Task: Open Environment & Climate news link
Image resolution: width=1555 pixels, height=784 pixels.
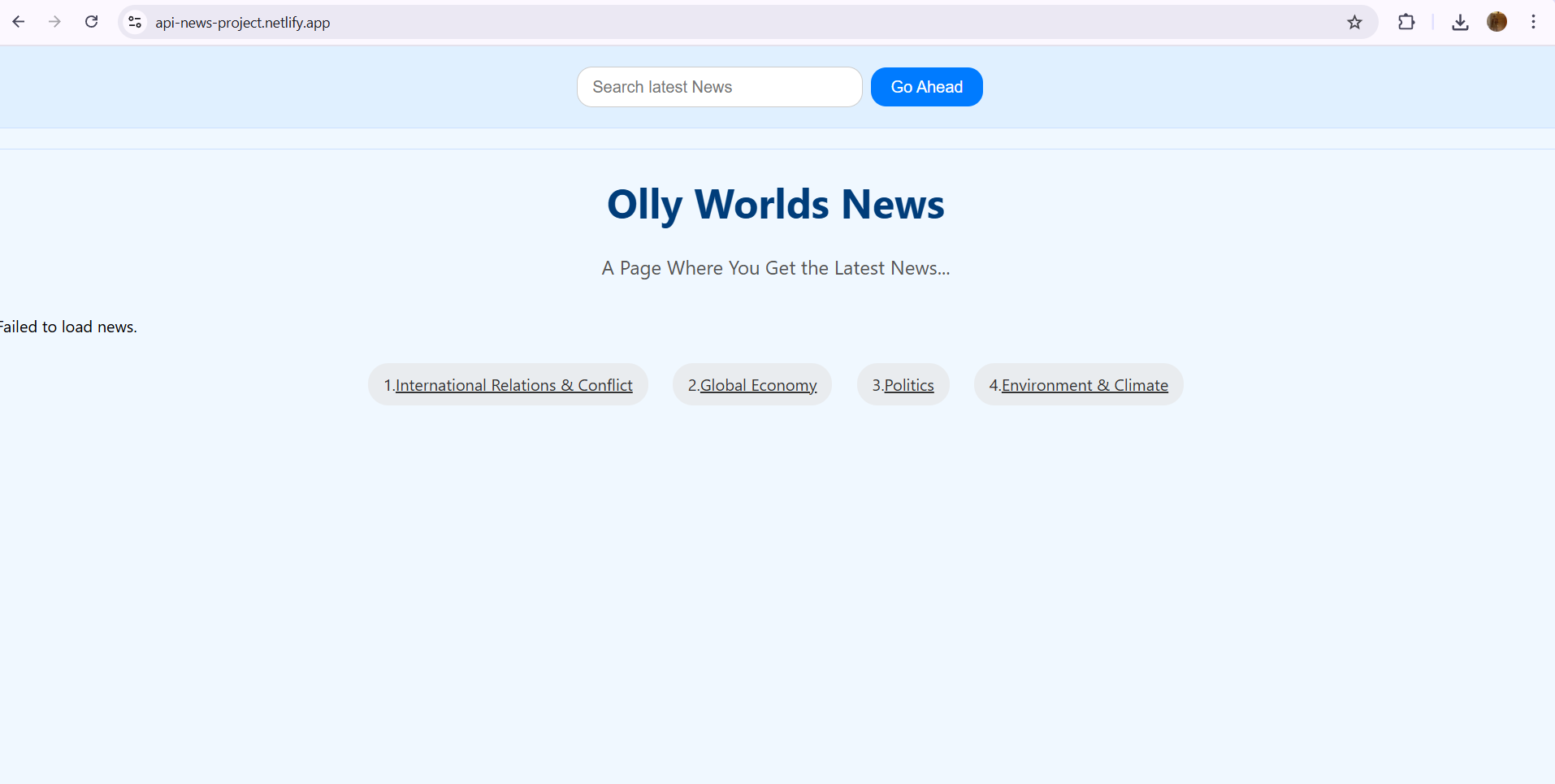Action: click(1085, 385)
